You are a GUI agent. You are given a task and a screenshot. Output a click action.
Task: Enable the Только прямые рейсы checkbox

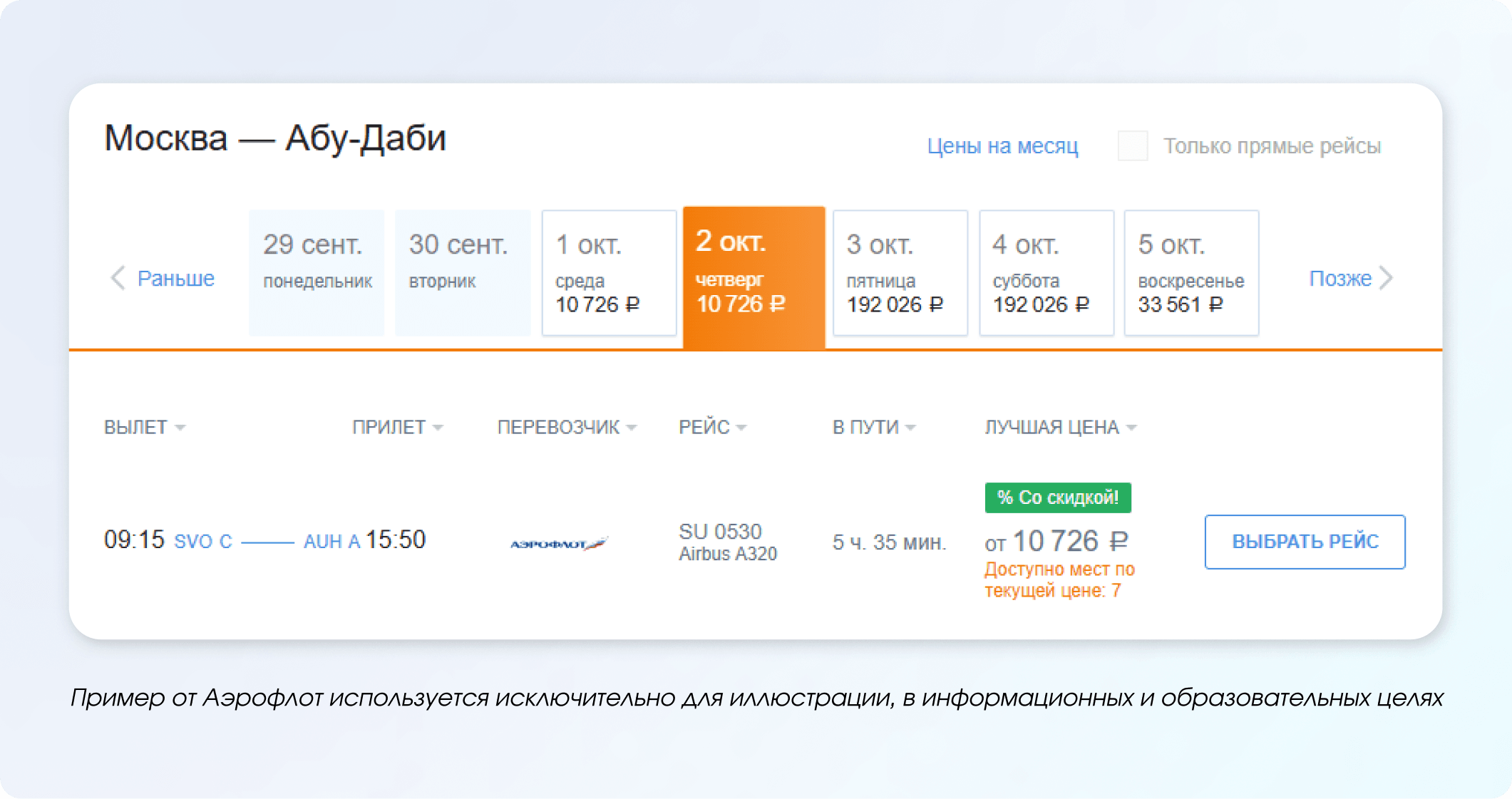(1133, 146)
